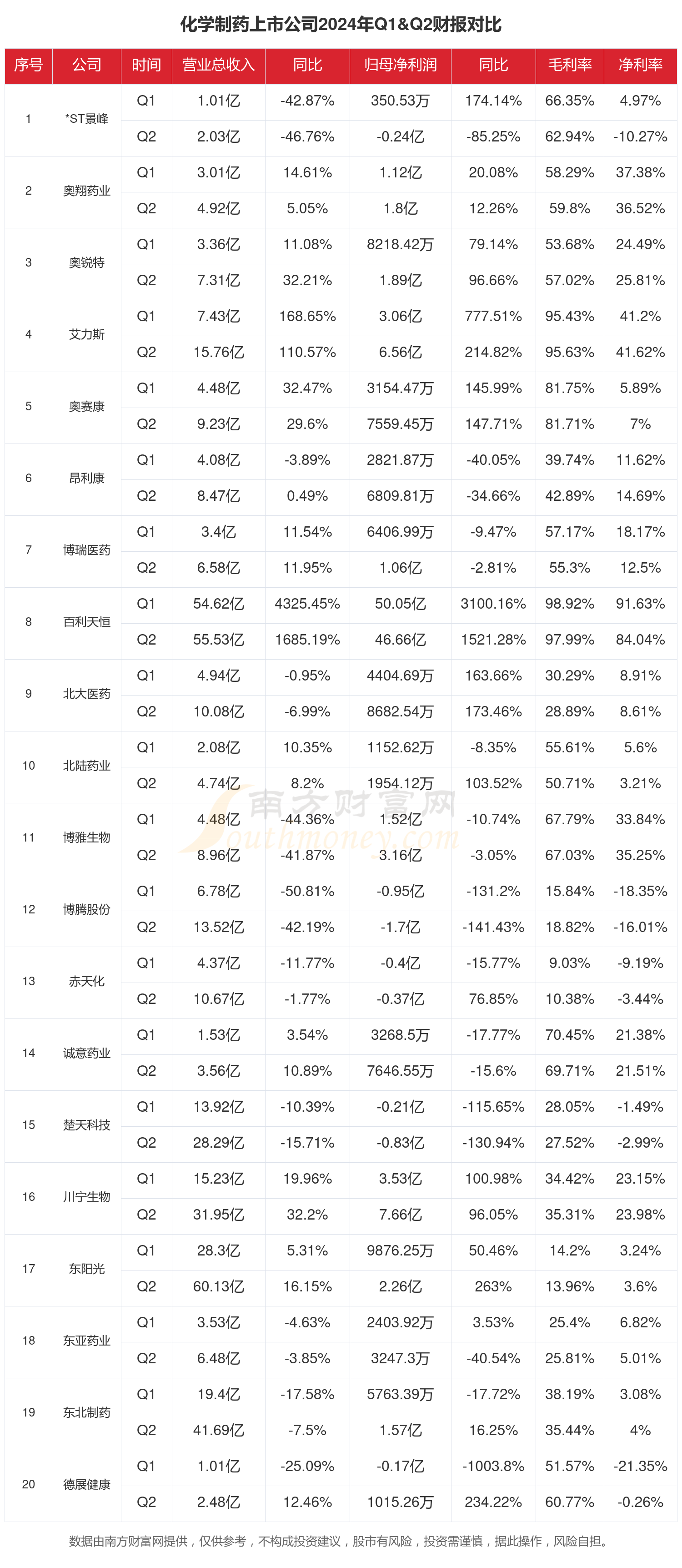Select the 毛利率 column header
Screen dimensions: 682x1568
tap(569, 65)
